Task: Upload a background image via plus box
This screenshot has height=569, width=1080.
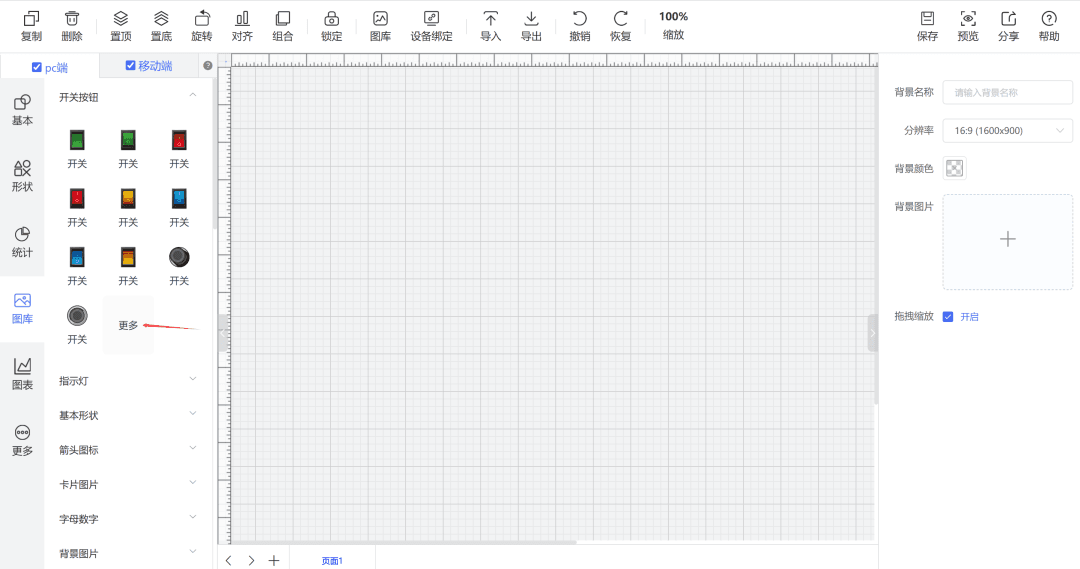Action: coord(1008,241)
